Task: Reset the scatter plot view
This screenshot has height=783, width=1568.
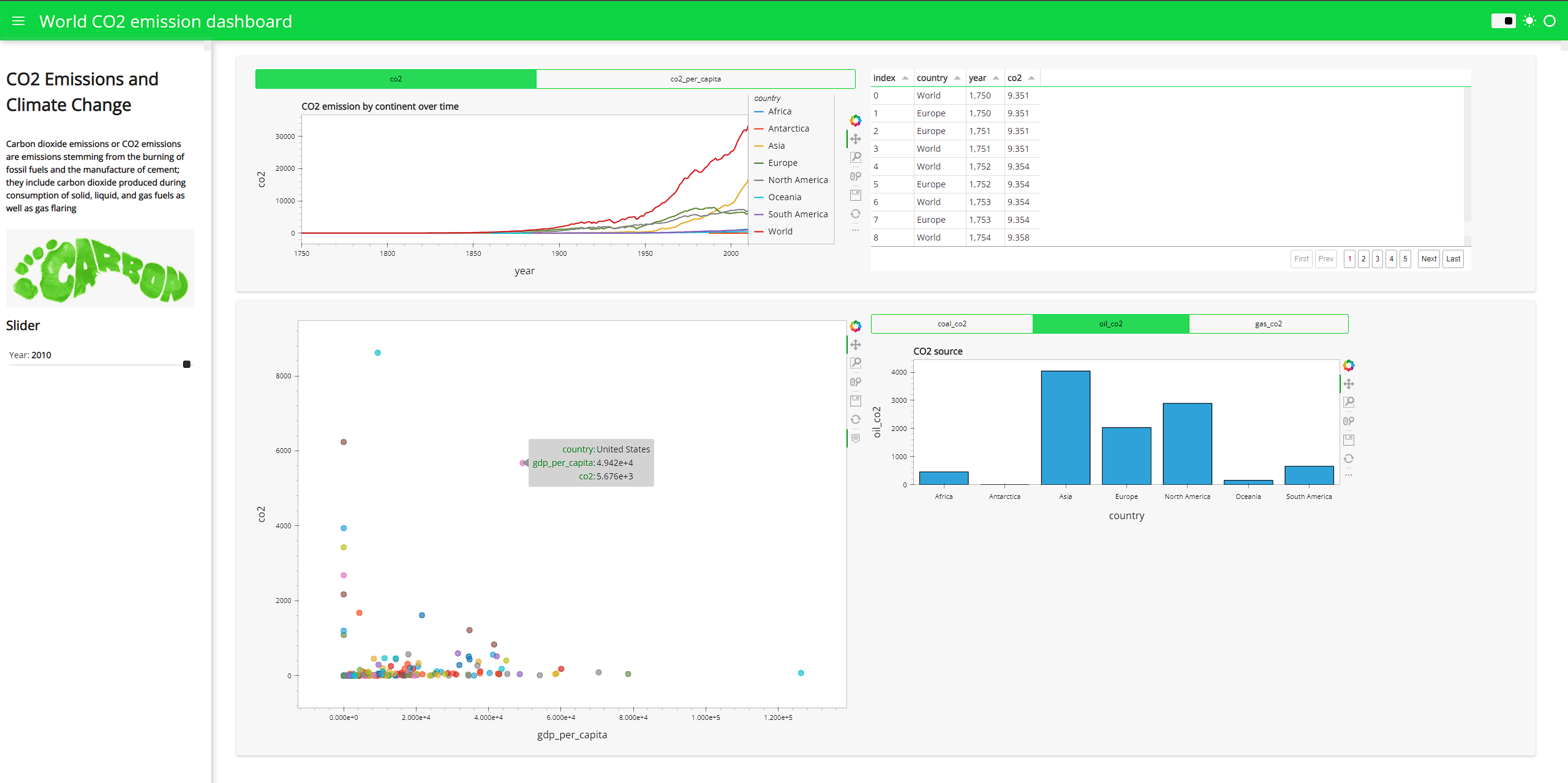Action: pyautogui.click(x=856, y=419)
